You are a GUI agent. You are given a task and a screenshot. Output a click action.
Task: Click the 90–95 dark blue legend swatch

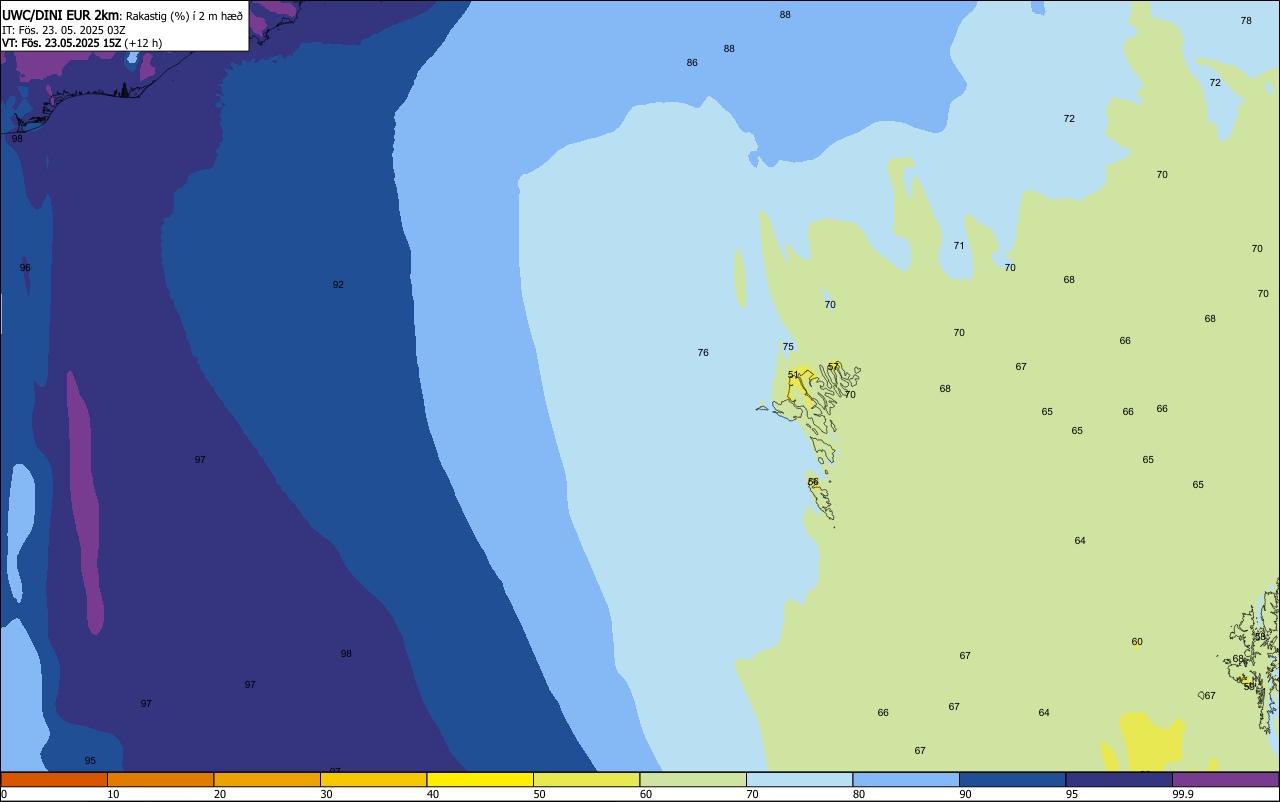click(1012, 779)
